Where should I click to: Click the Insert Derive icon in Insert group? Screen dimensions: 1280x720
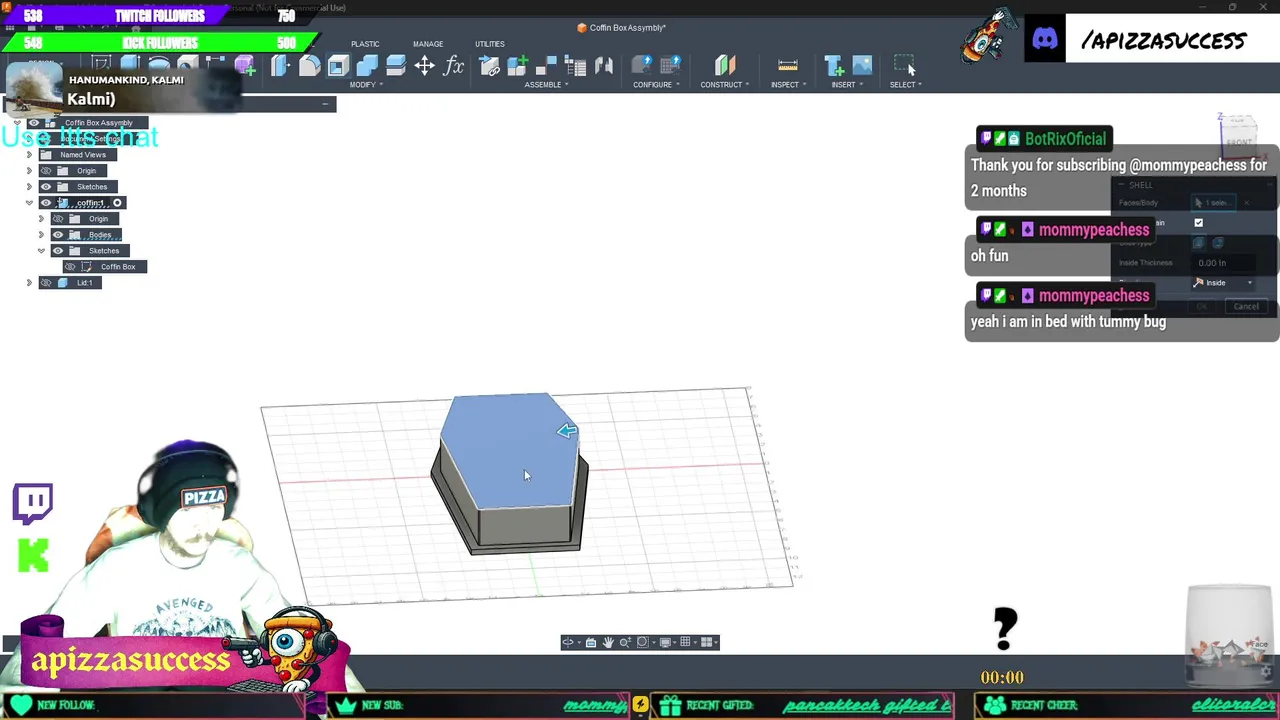point(833,66)
